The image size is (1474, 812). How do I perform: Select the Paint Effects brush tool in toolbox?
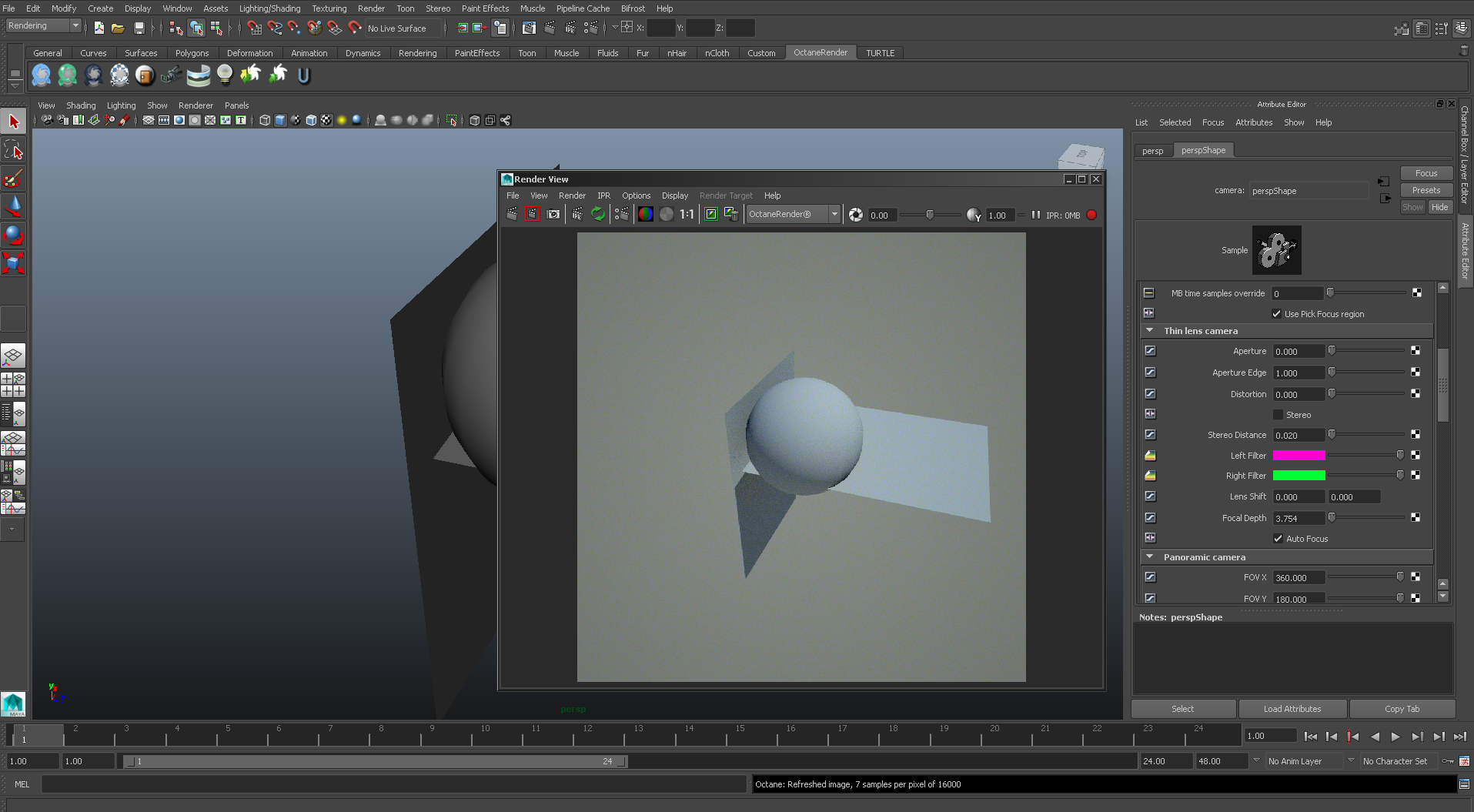(x=13, y=179)
